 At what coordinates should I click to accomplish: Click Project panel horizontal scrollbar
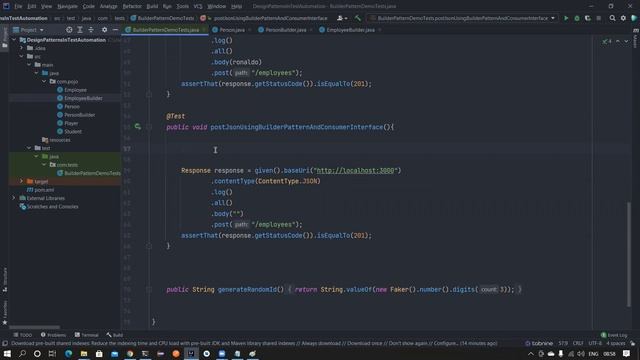tap(34, 327)
